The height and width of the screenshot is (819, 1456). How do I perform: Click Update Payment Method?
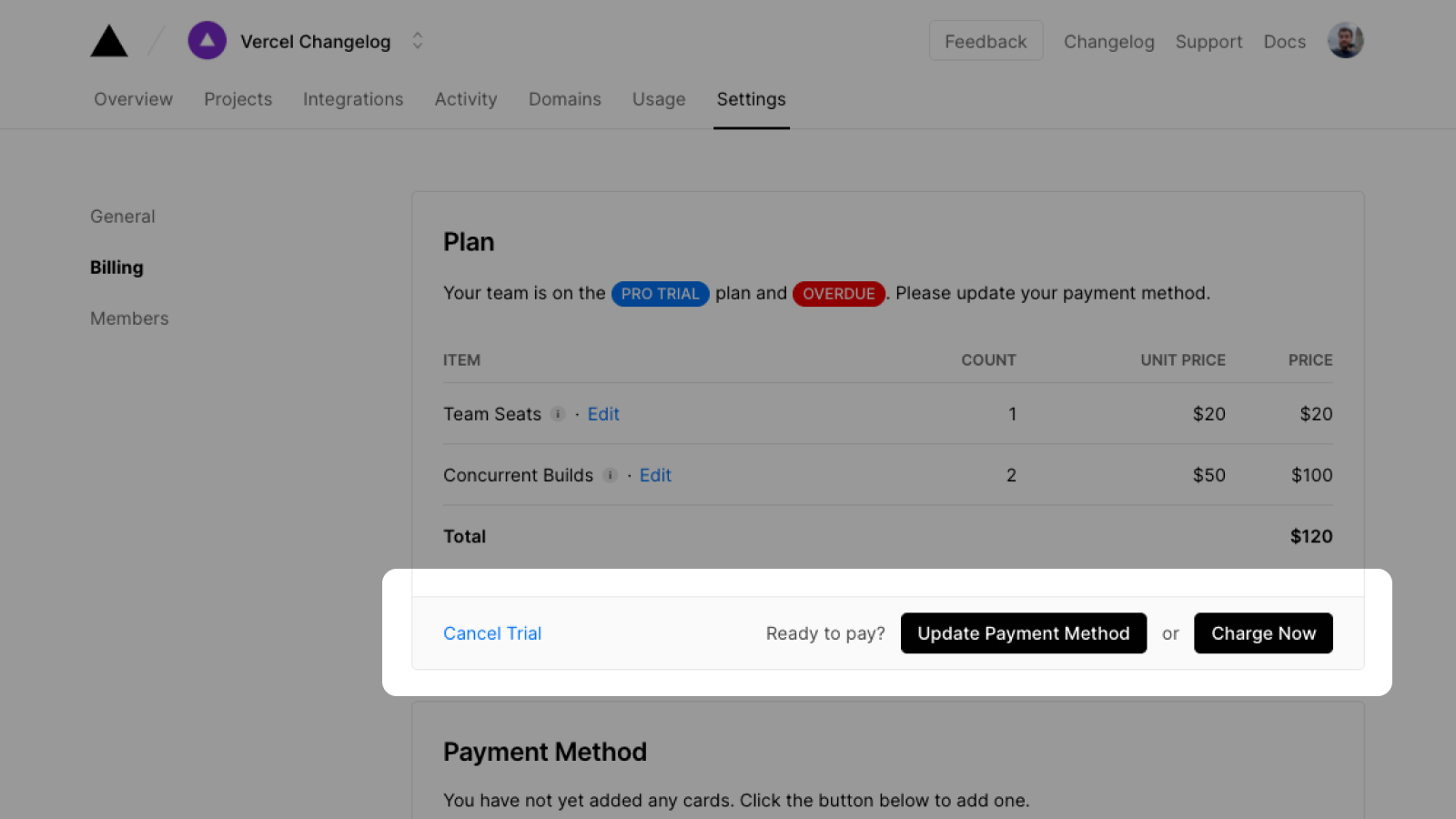1023,633
